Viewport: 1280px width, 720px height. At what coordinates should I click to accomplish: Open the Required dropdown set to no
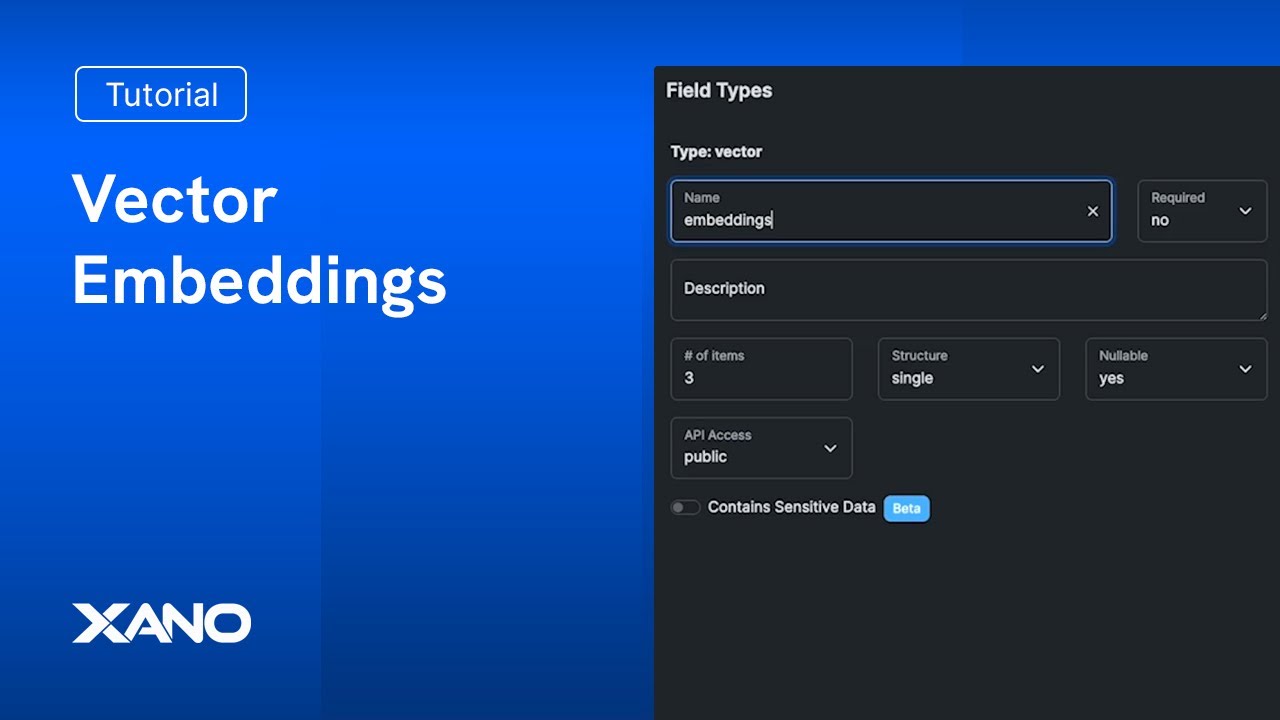tap(1202, 211)
